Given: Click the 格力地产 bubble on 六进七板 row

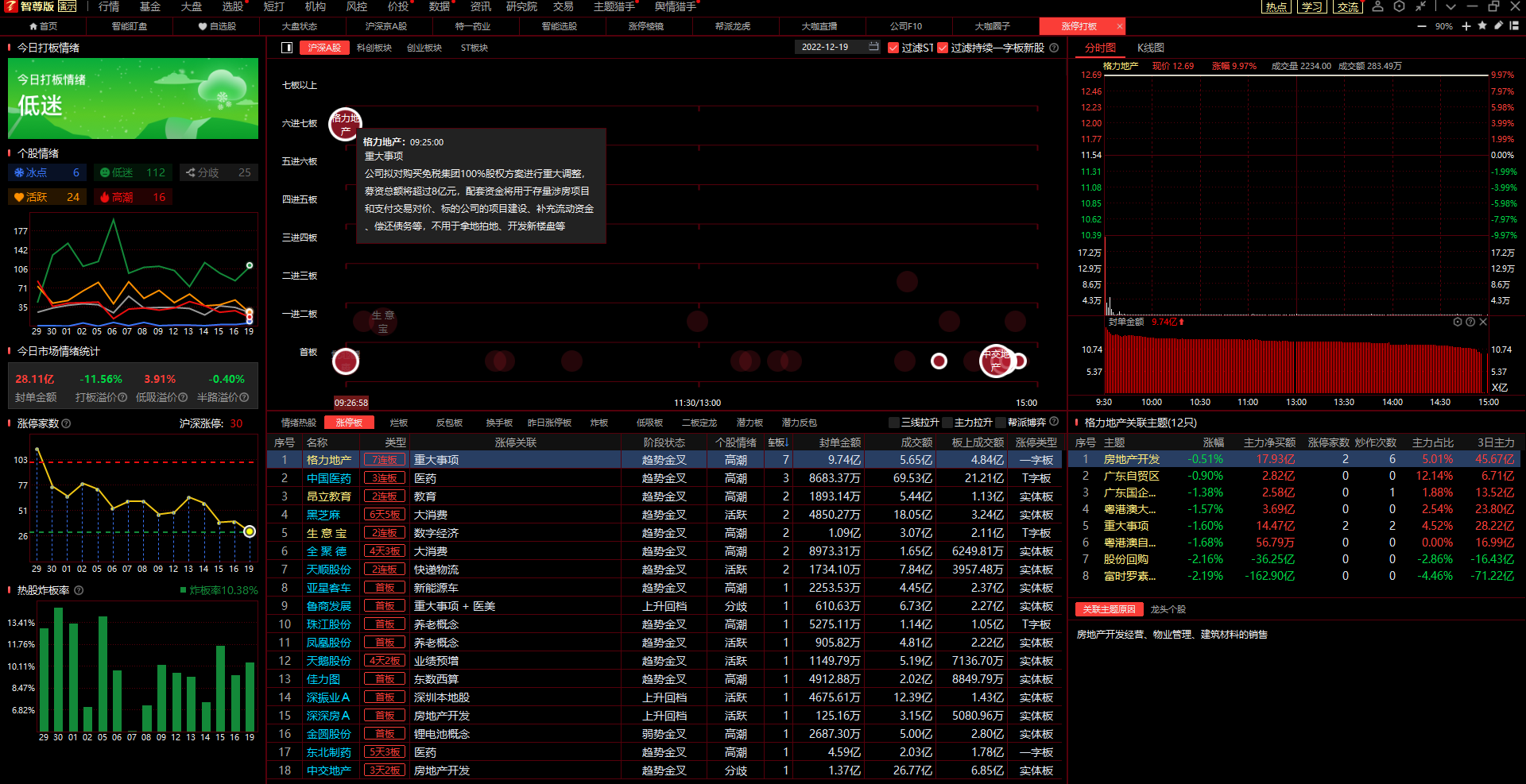Looking at the screenshot, I should (345, 123).
